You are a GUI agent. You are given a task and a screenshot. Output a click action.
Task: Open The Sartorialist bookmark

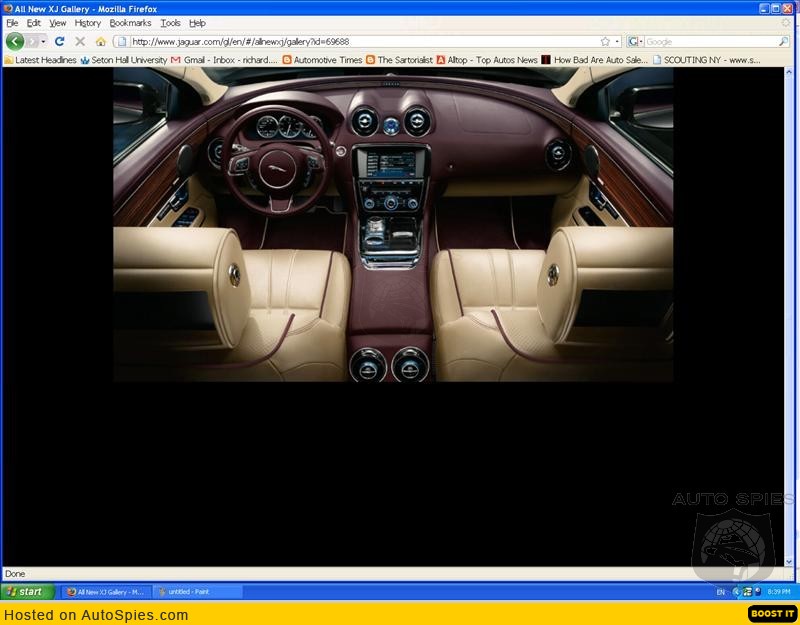pyautogui.click(x=399, y=60)
